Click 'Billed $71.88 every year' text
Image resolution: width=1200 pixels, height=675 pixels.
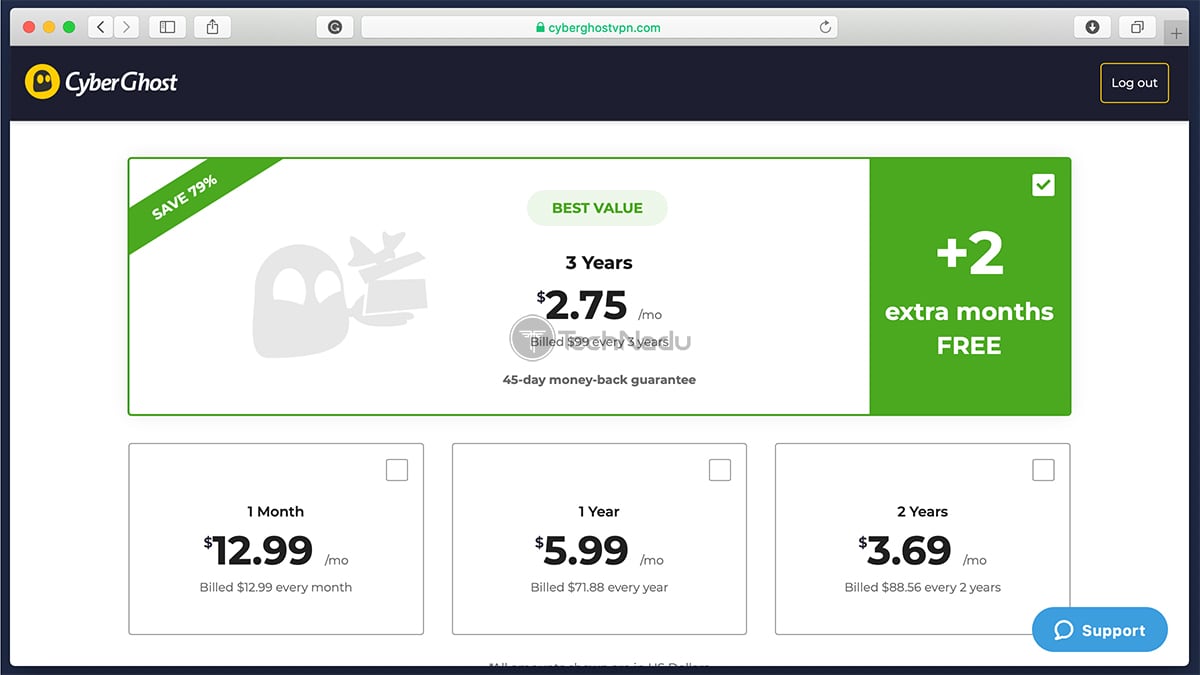pyautogui.click(x=599, y=588)
